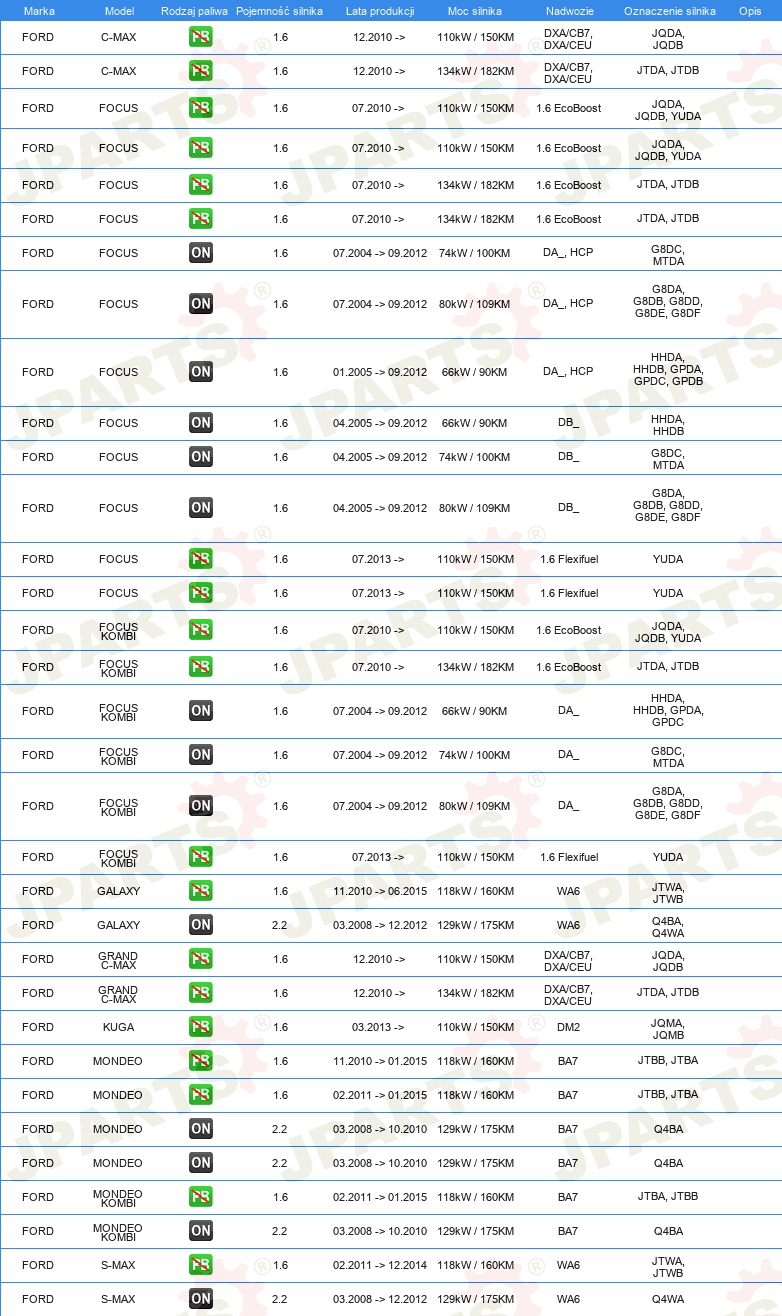Screen dimensions: 782x1316
Task: Click the diesel ON icon in the S-MAX 2.2 row
Action: 201,1299
